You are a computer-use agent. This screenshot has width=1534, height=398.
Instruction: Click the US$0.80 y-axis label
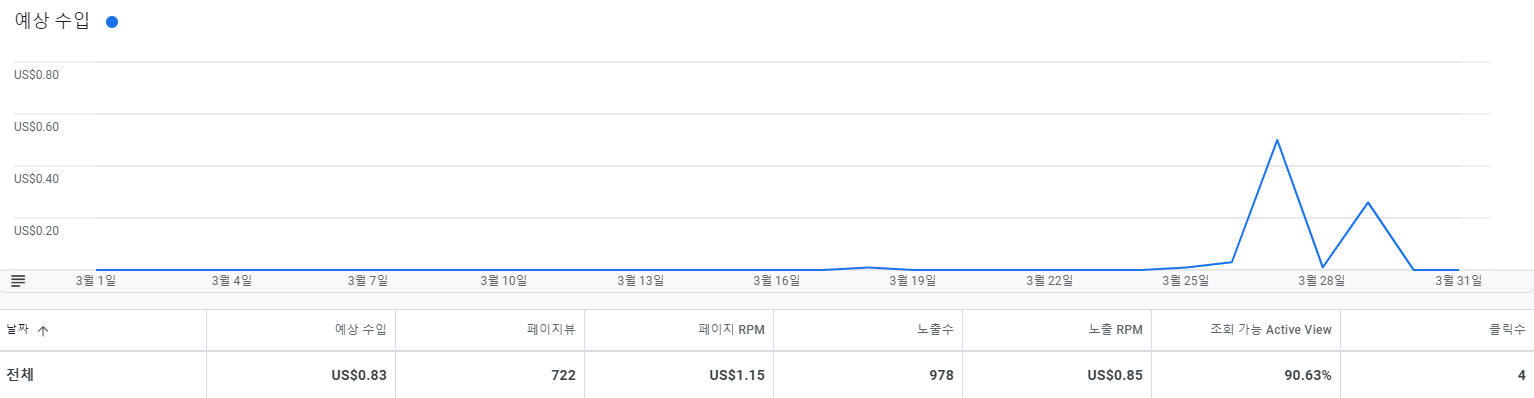36,74
